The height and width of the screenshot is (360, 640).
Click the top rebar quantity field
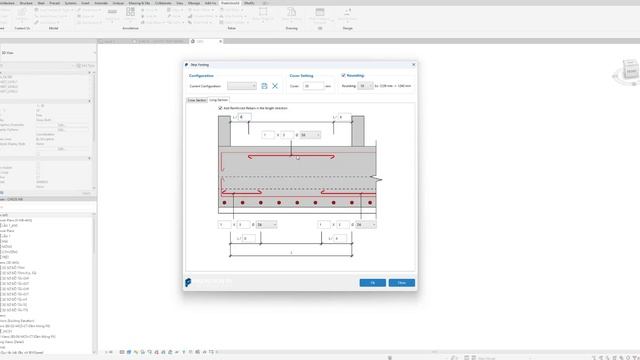point(268,135)
